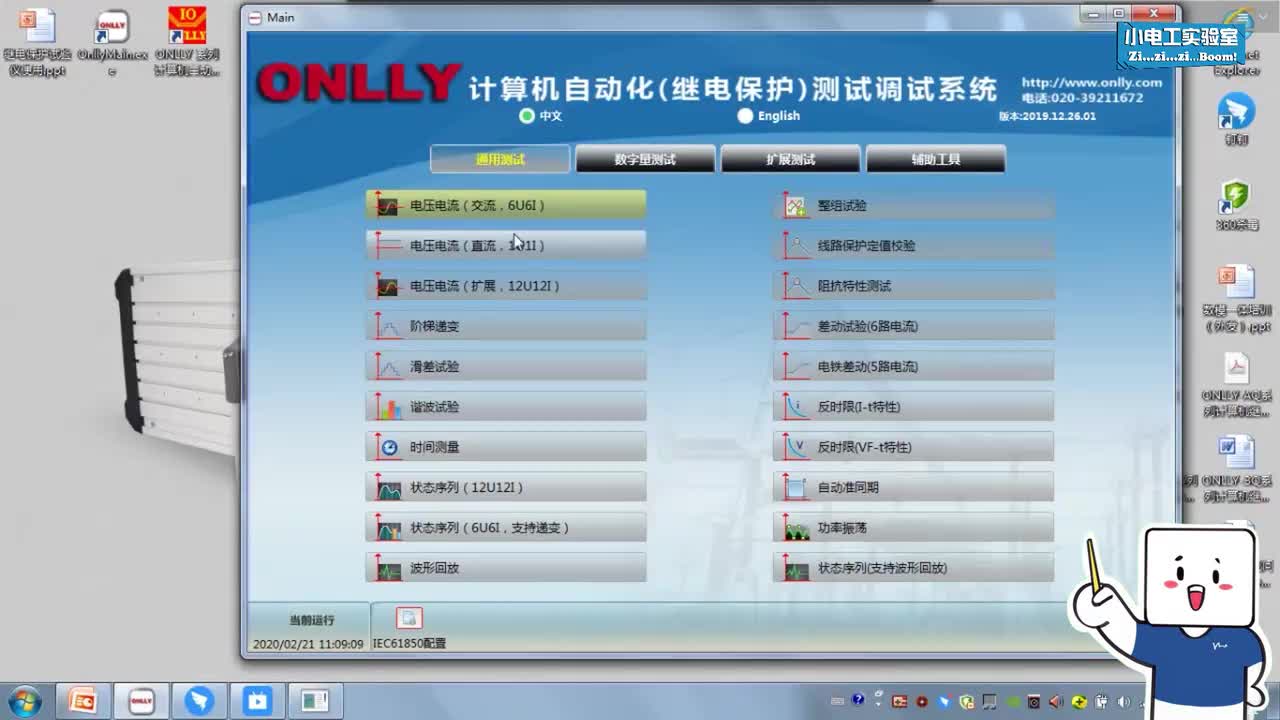The height and width of the screenshot is (720, 1280).
Task: Click the 反时限(VF-t特性) icon
Action: click(x=795, y=447)
